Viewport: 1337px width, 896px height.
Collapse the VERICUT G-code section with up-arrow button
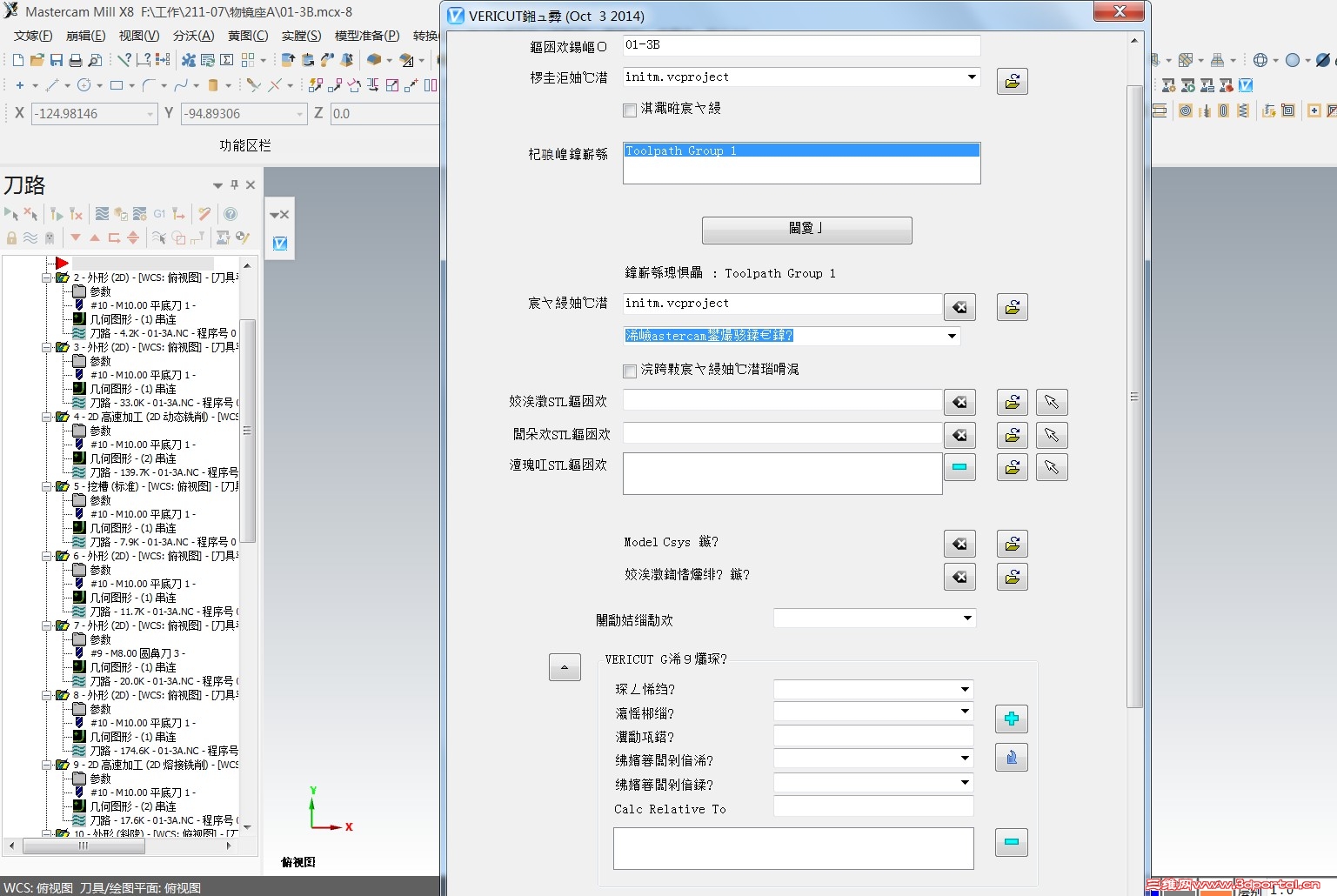[565, 667]
